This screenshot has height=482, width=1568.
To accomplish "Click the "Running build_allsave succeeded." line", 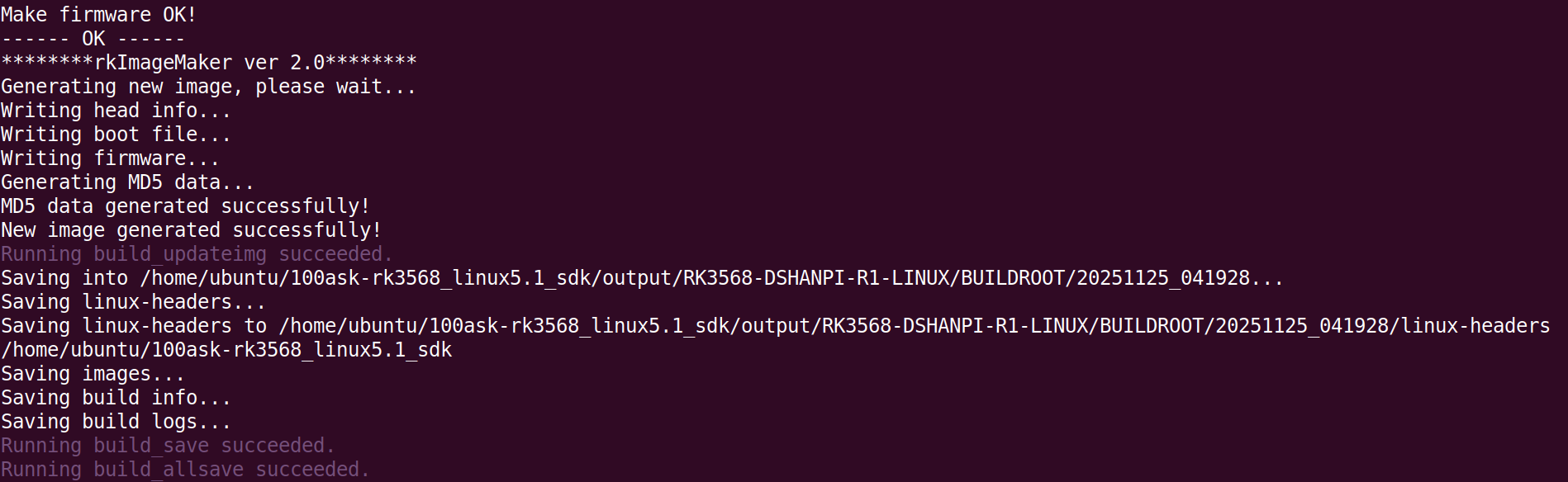I will [x=185, y=470].
